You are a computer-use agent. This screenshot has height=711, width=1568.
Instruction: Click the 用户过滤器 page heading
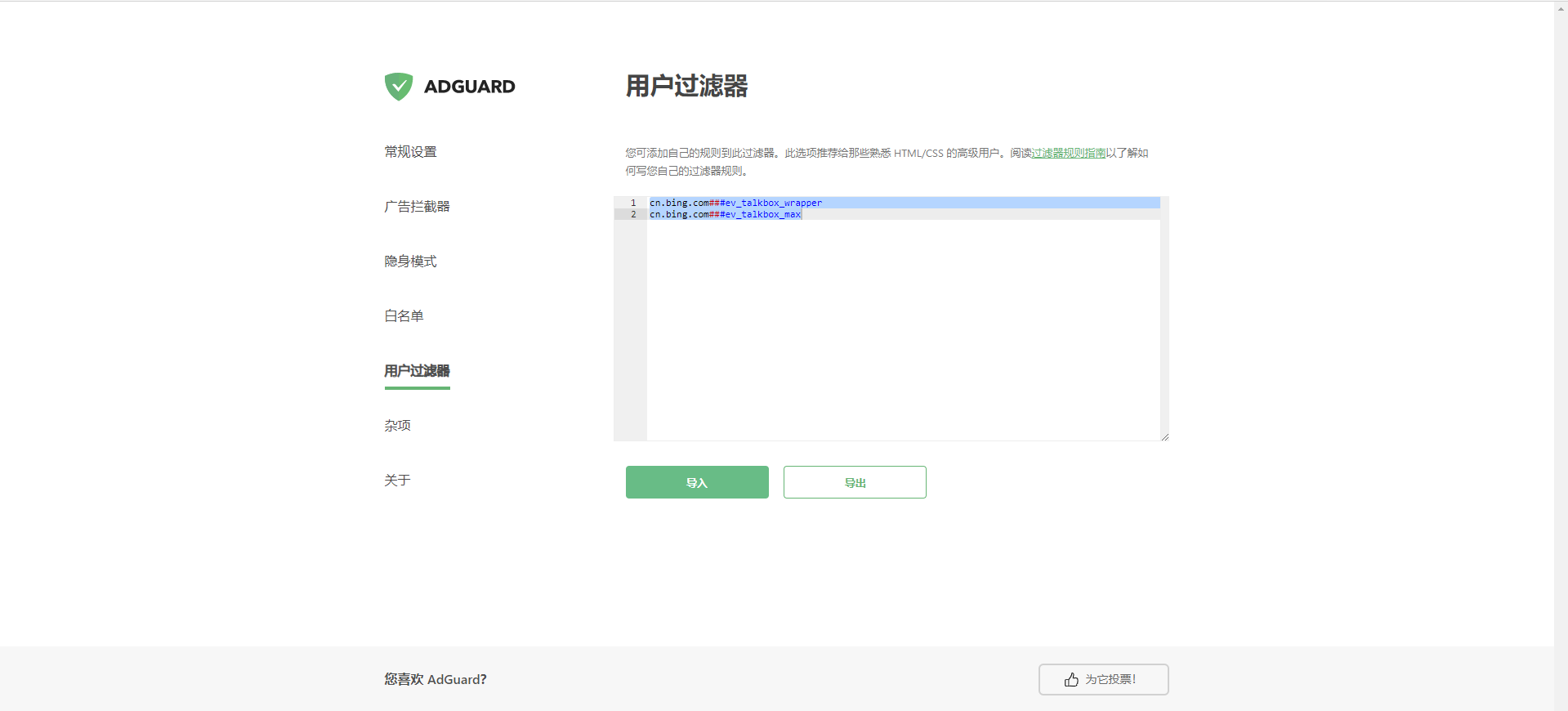687,86
